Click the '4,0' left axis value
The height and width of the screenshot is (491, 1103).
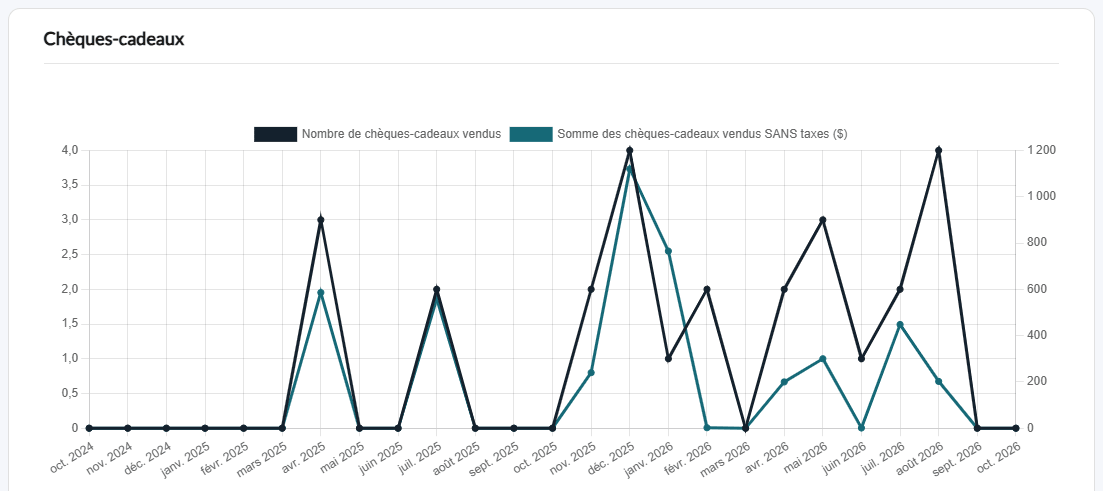pyautogui.click(x=70, y=151)
